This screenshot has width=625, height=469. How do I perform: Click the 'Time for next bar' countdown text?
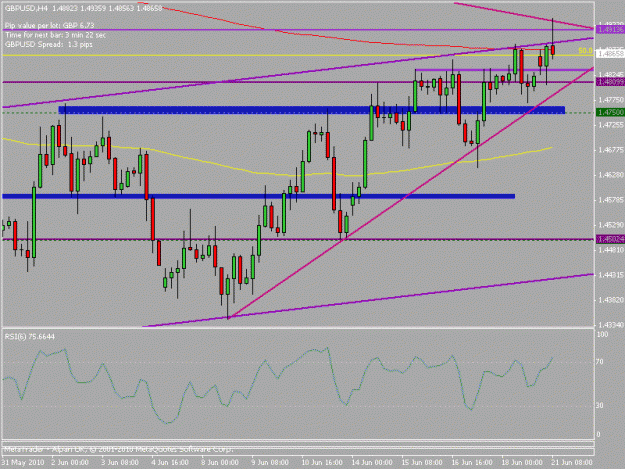pyautogui.click(x=55, y=35)
